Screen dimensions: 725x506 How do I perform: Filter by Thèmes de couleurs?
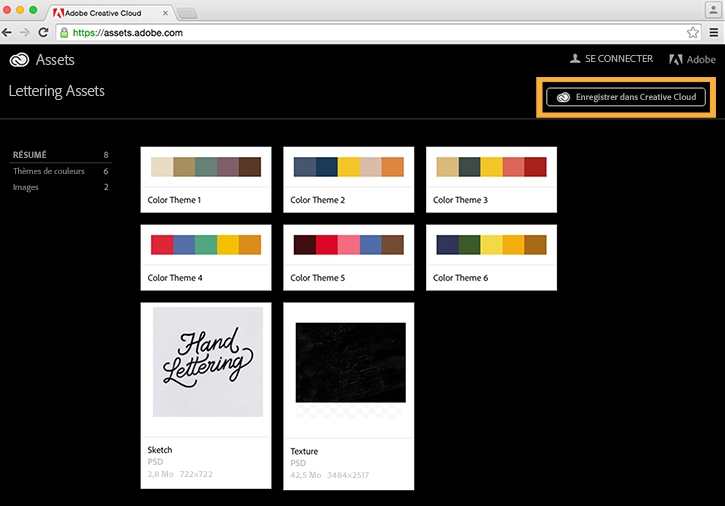pyautogui.click(x=61, y=171)
